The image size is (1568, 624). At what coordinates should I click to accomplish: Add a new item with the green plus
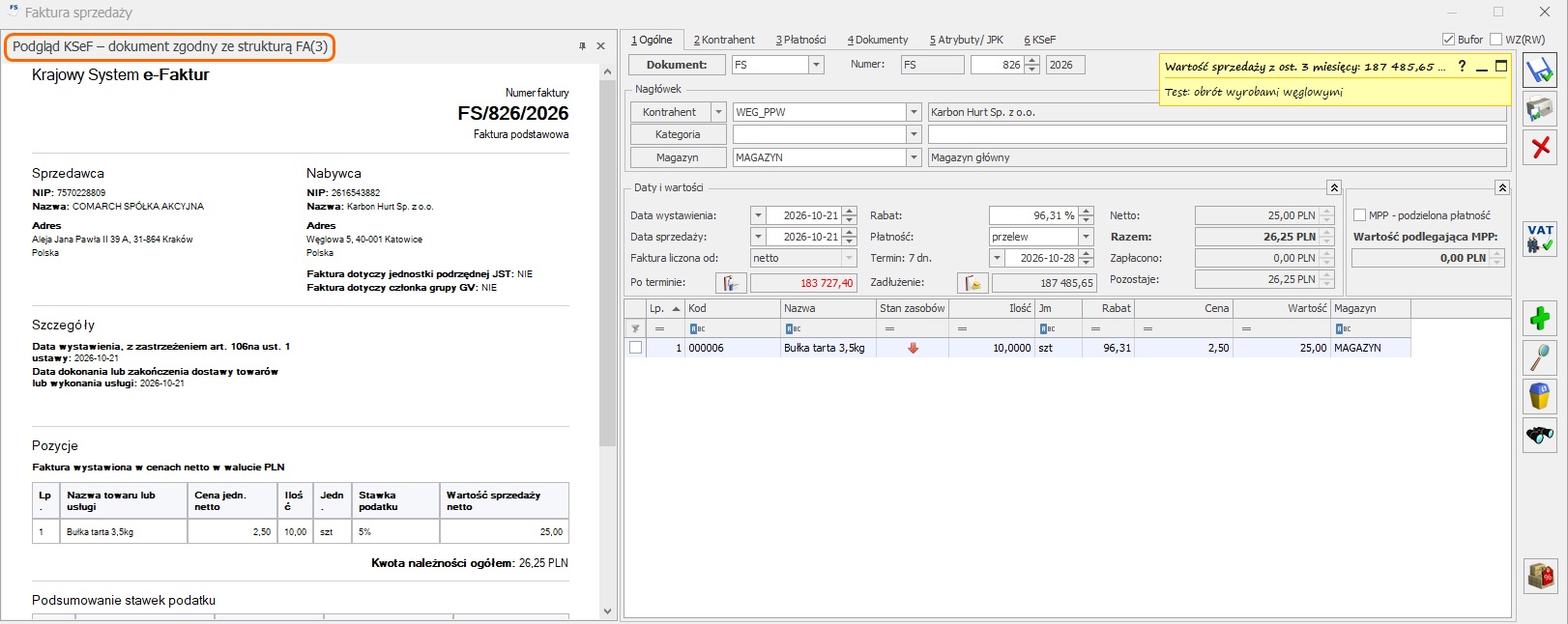(1540, 318)
